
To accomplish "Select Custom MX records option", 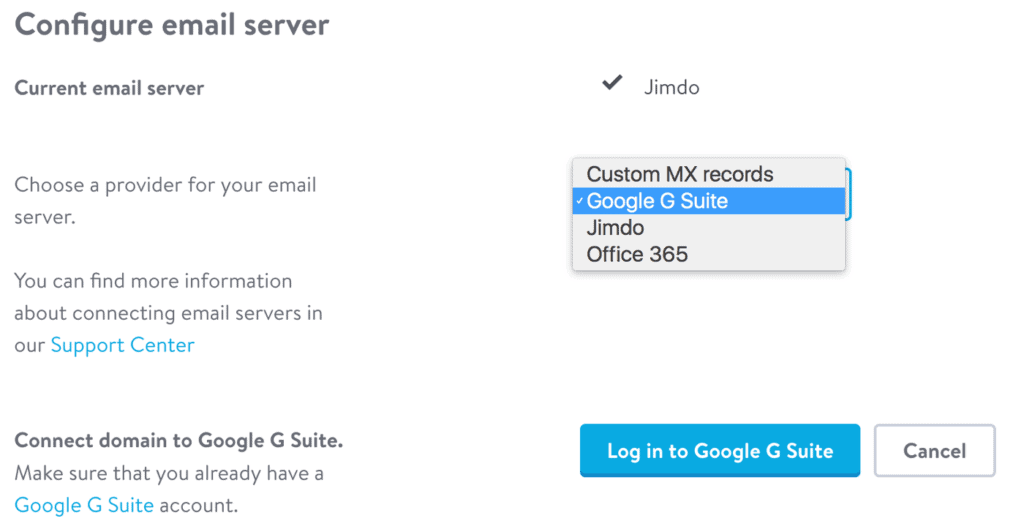I will 709,174.
